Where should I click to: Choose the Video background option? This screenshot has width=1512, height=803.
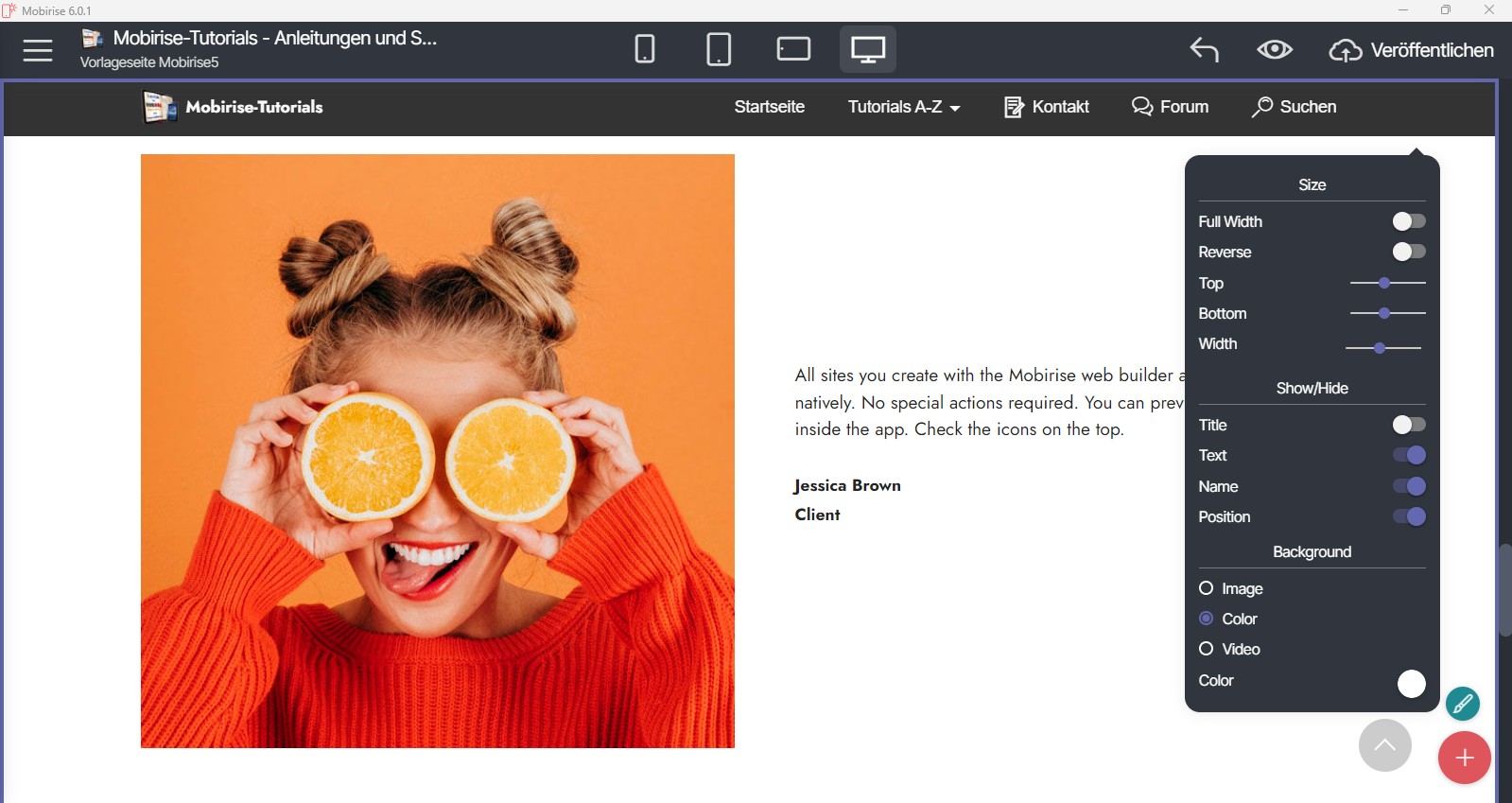(1207, 649)
